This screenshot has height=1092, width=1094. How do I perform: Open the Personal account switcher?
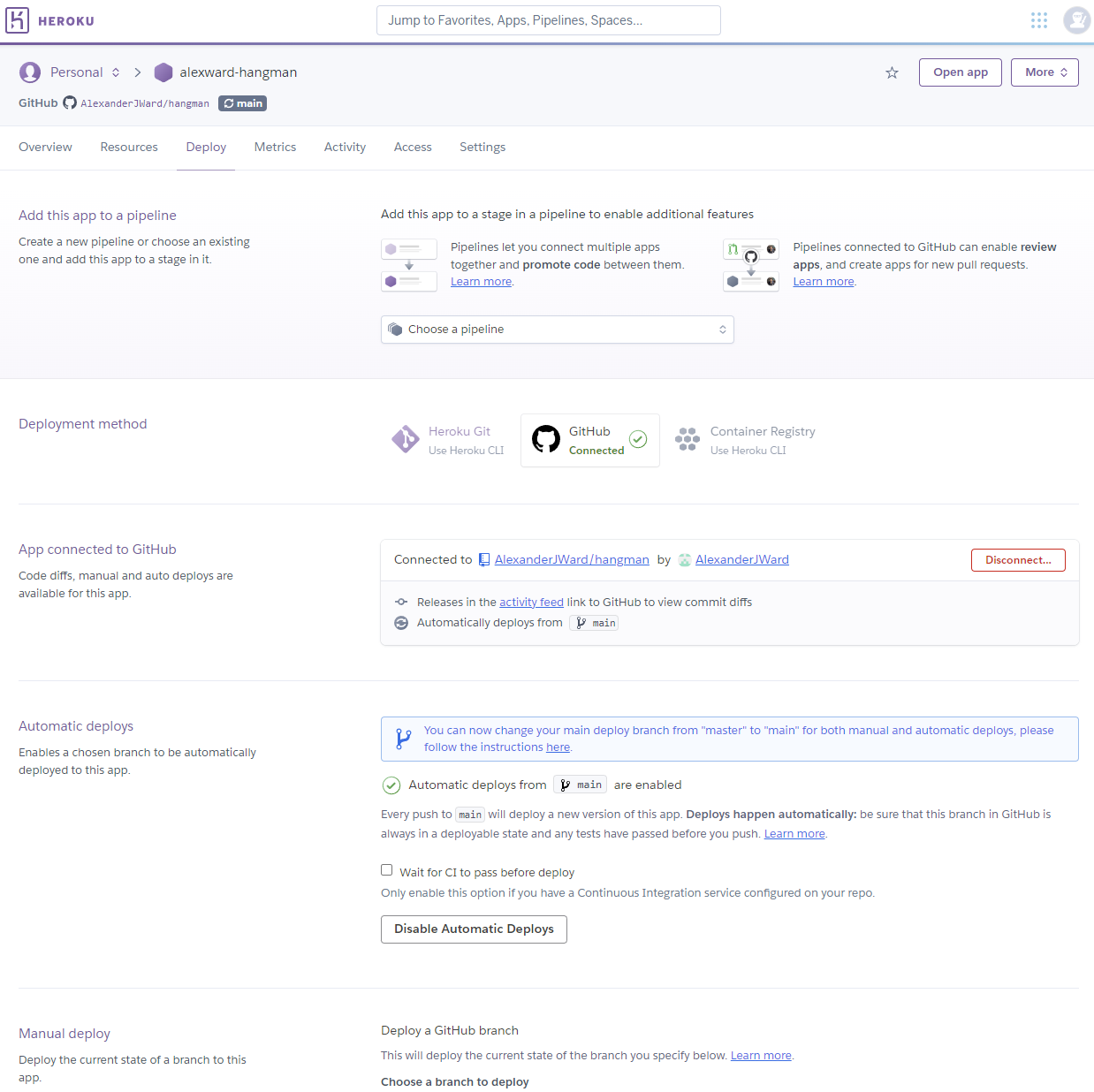(x=85, y=72)
